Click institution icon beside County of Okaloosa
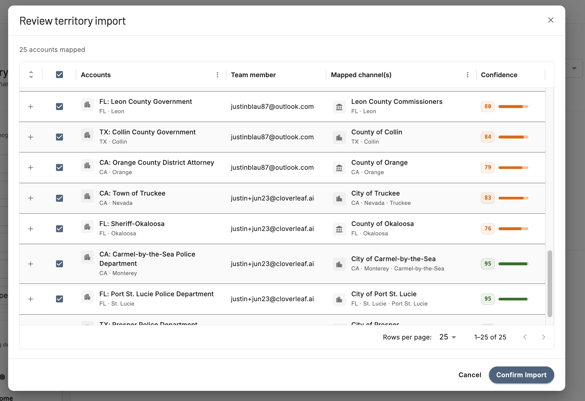Viewport: 585px width, 401px height. pyautogui.click(x=339, y=229)
